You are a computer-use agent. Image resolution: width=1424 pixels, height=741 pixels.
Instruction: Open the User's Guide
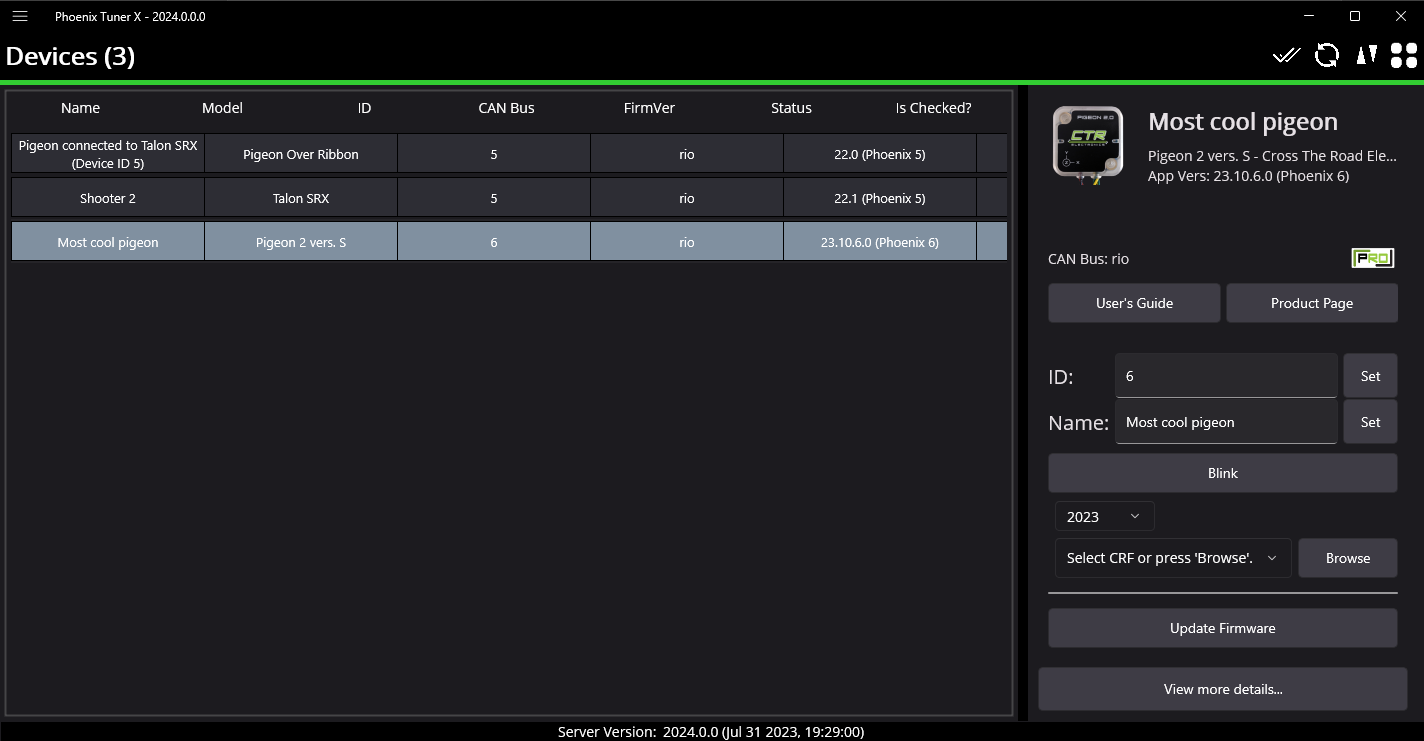pos(1134,303)
